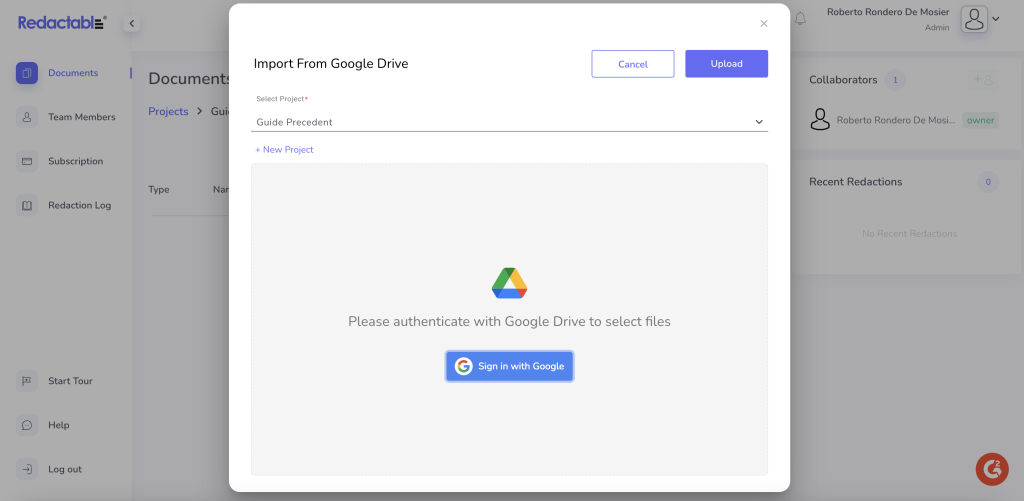Image resolution: width=1024 pixels, height=501 pixels.
Task: Click the Redactable logo
Action: (62, 22)
